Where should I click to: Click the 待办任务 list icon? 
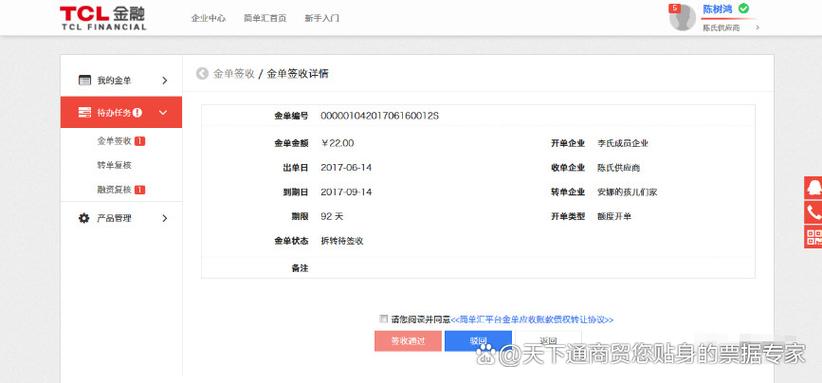[x=84, y=112]
